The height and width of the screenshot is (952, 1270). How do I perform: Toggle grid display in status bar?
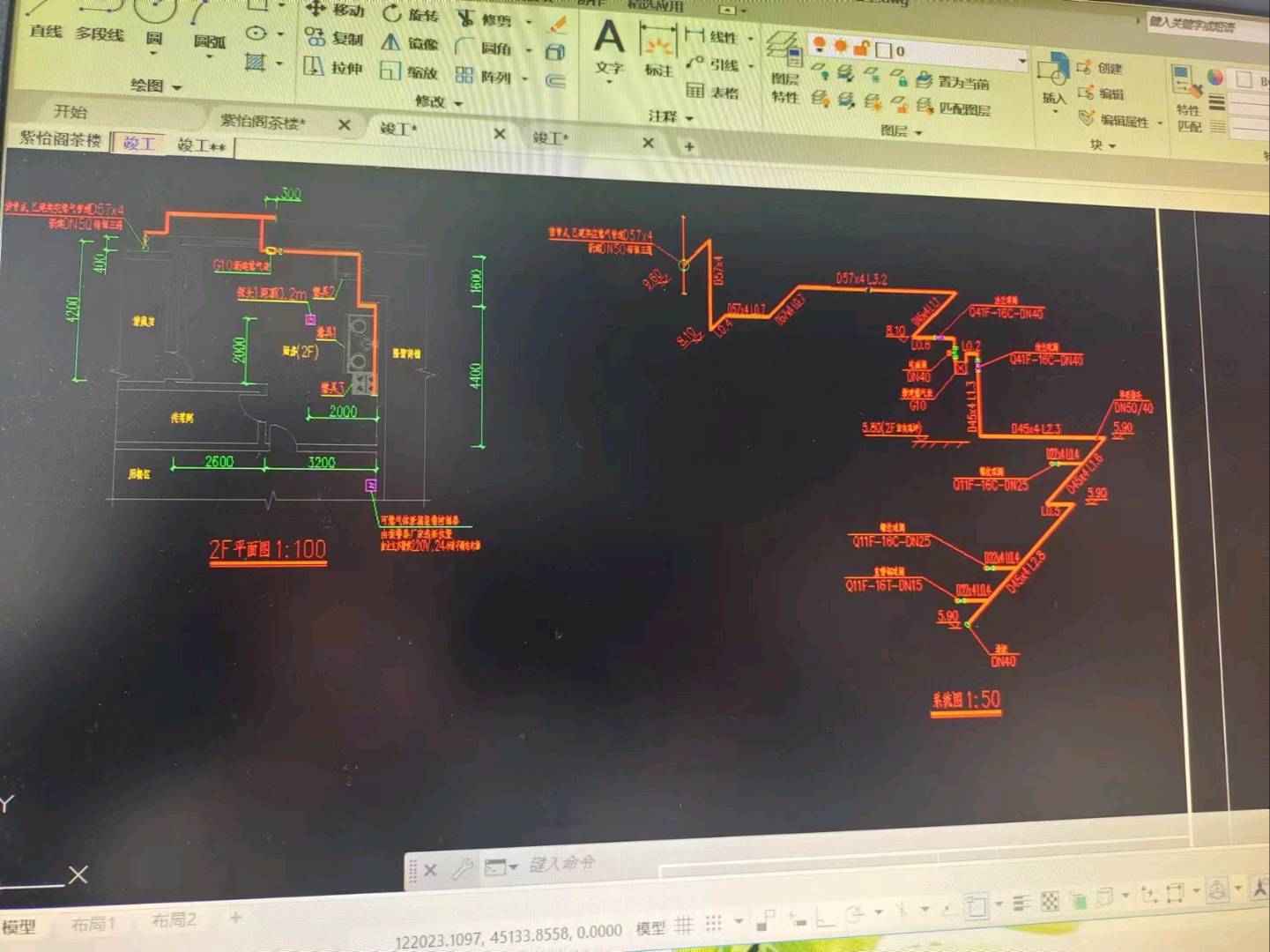coord(684,925)
